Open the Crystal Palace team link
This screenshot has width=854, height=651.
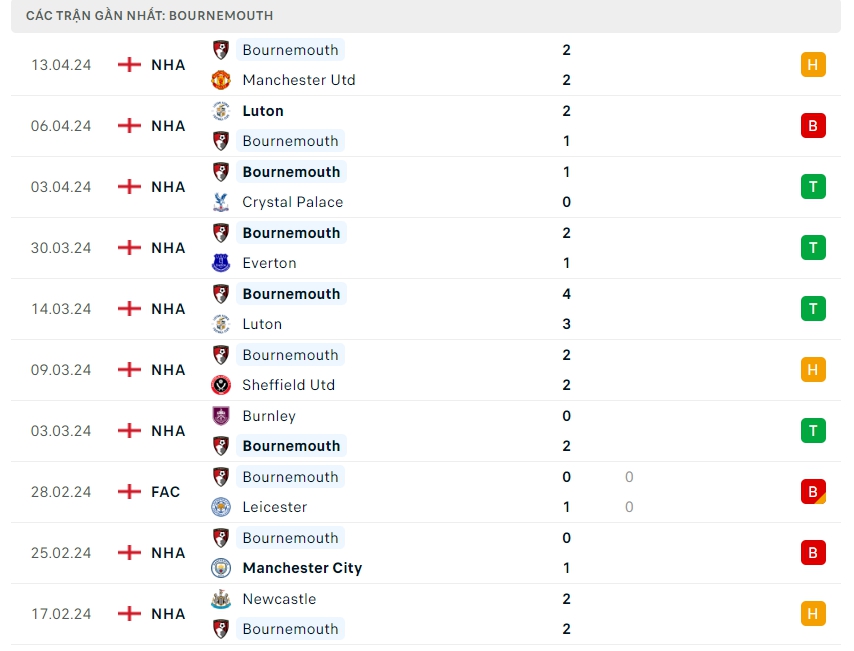coord(293,202)
